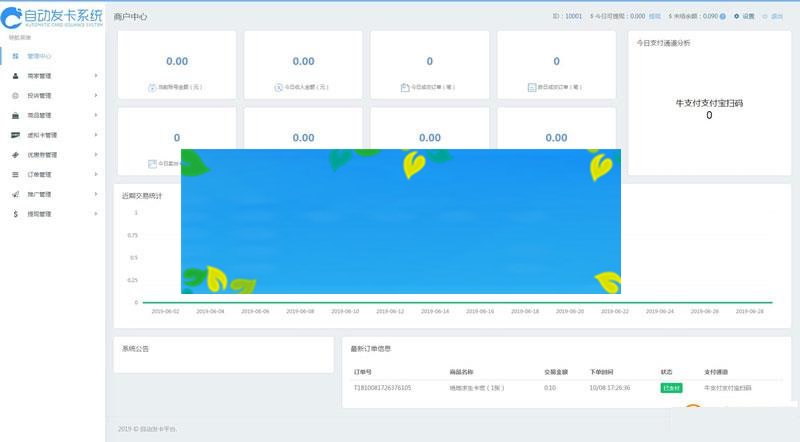
Task: Click the 管理中心 dashboard icon in sidebar
Action: 15,56
